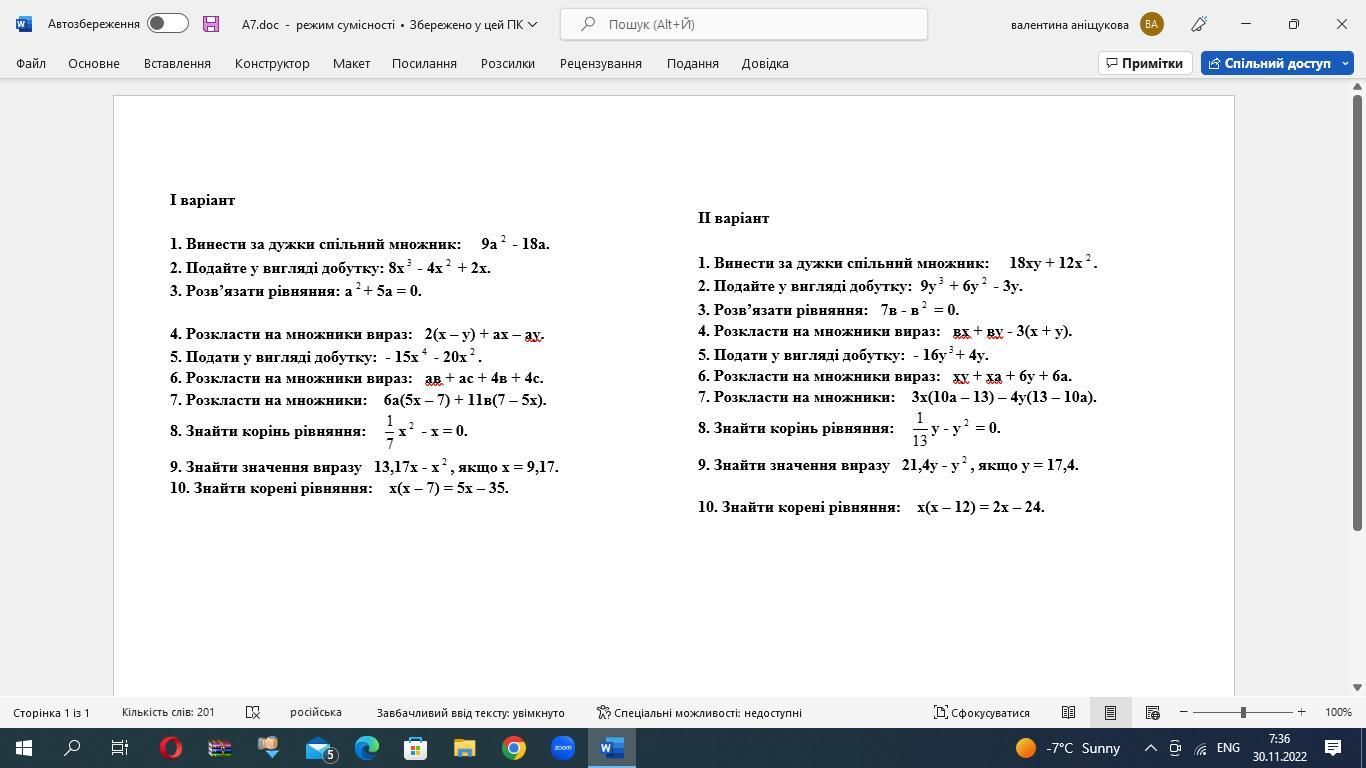This screenshot has width=1366, height=768.
Task: Click the pen Coming Soon feature icon
Action: [x=1199, y=24]
